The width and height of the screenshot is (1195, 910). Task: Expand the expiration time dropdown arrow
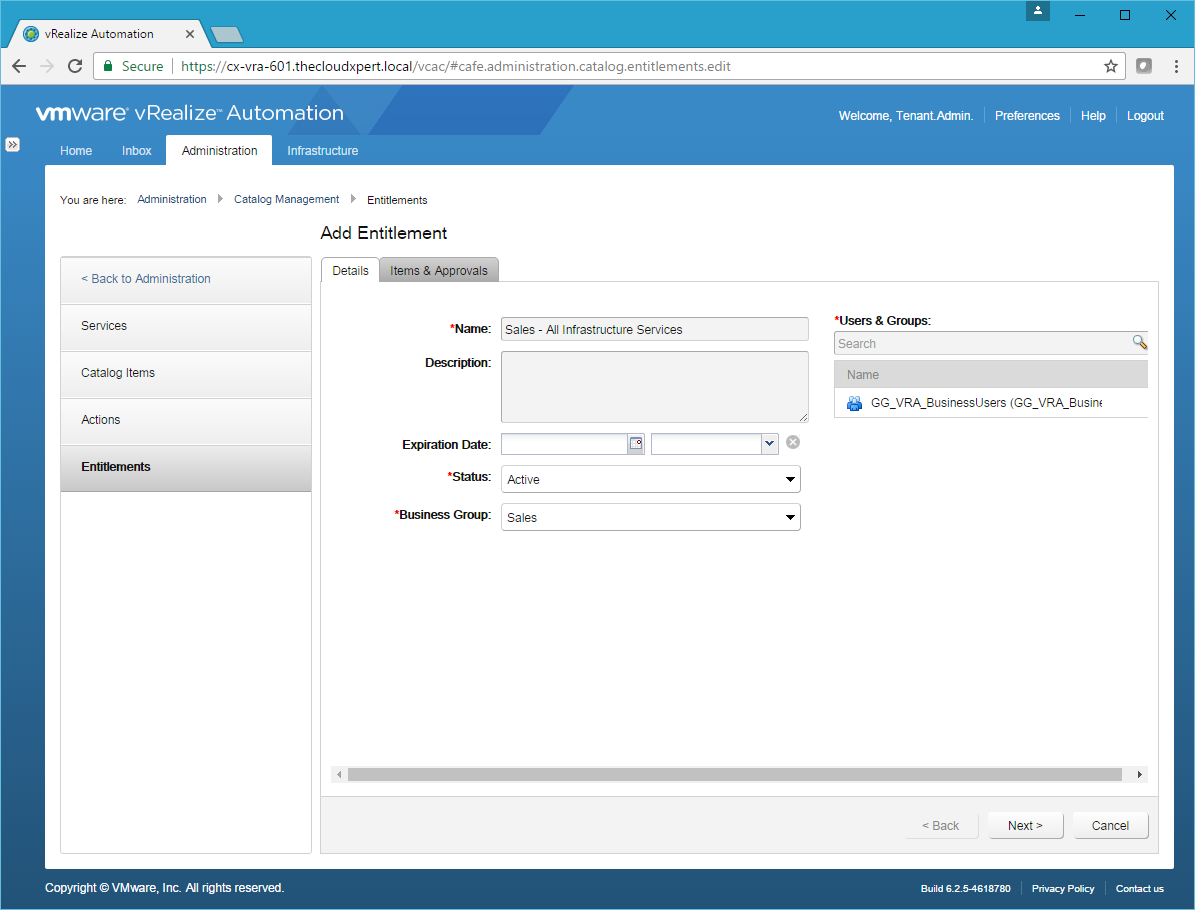coord(768,444)
